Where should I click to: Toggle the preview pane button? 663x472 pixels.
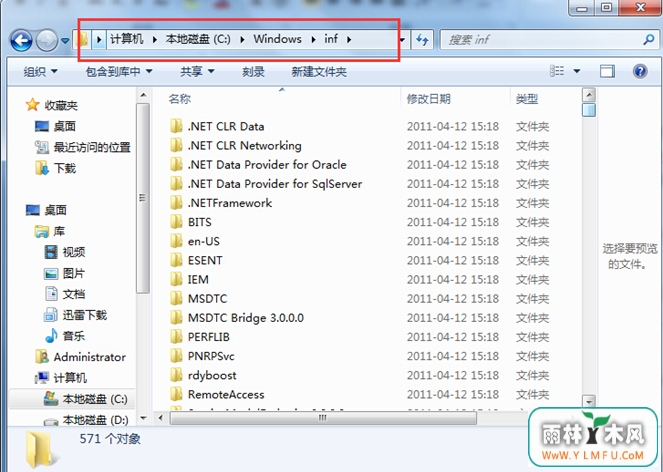coord(607,71)
